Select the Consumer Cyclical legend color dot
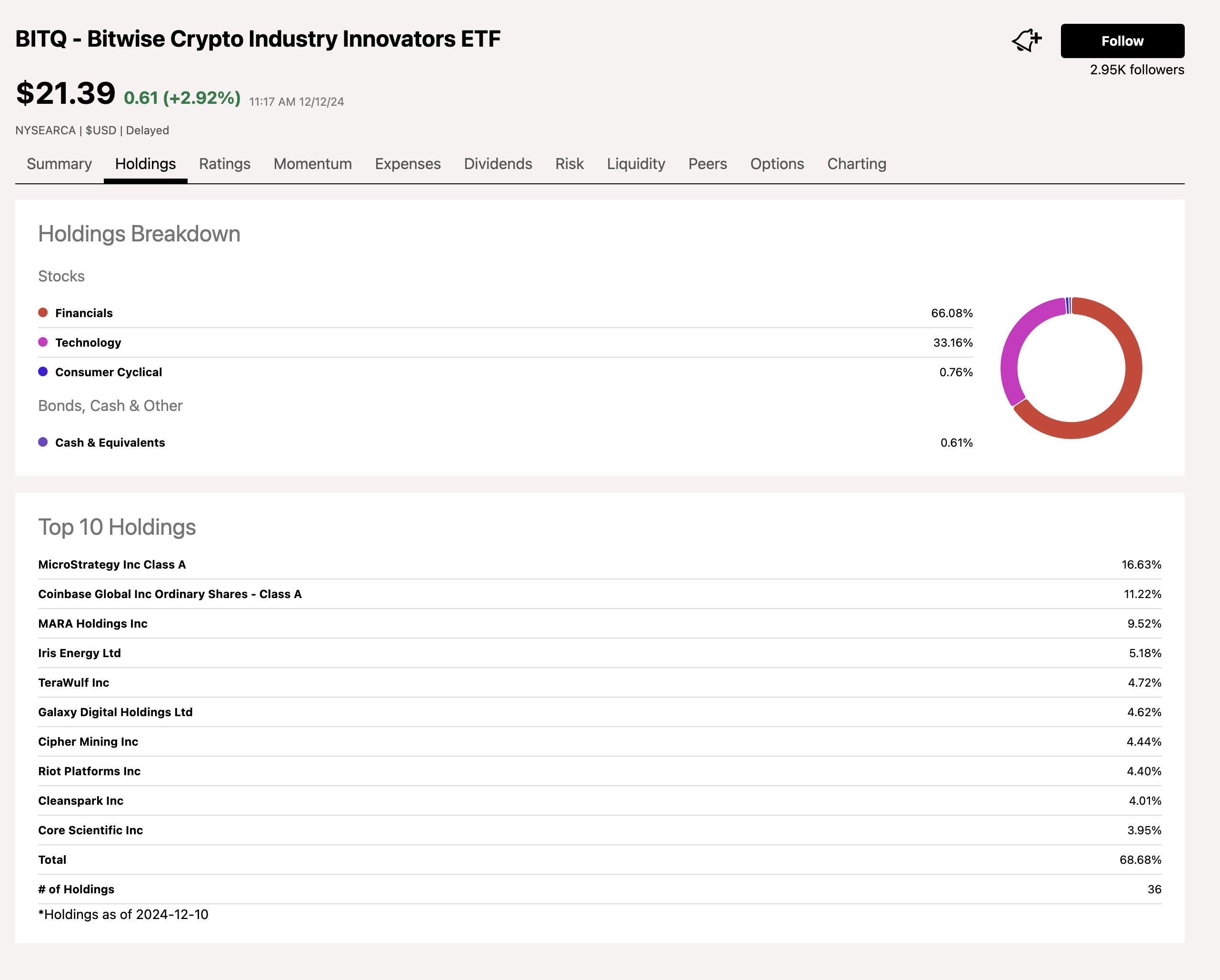Viewport: 1220px width, 980px height. [42, 372]
